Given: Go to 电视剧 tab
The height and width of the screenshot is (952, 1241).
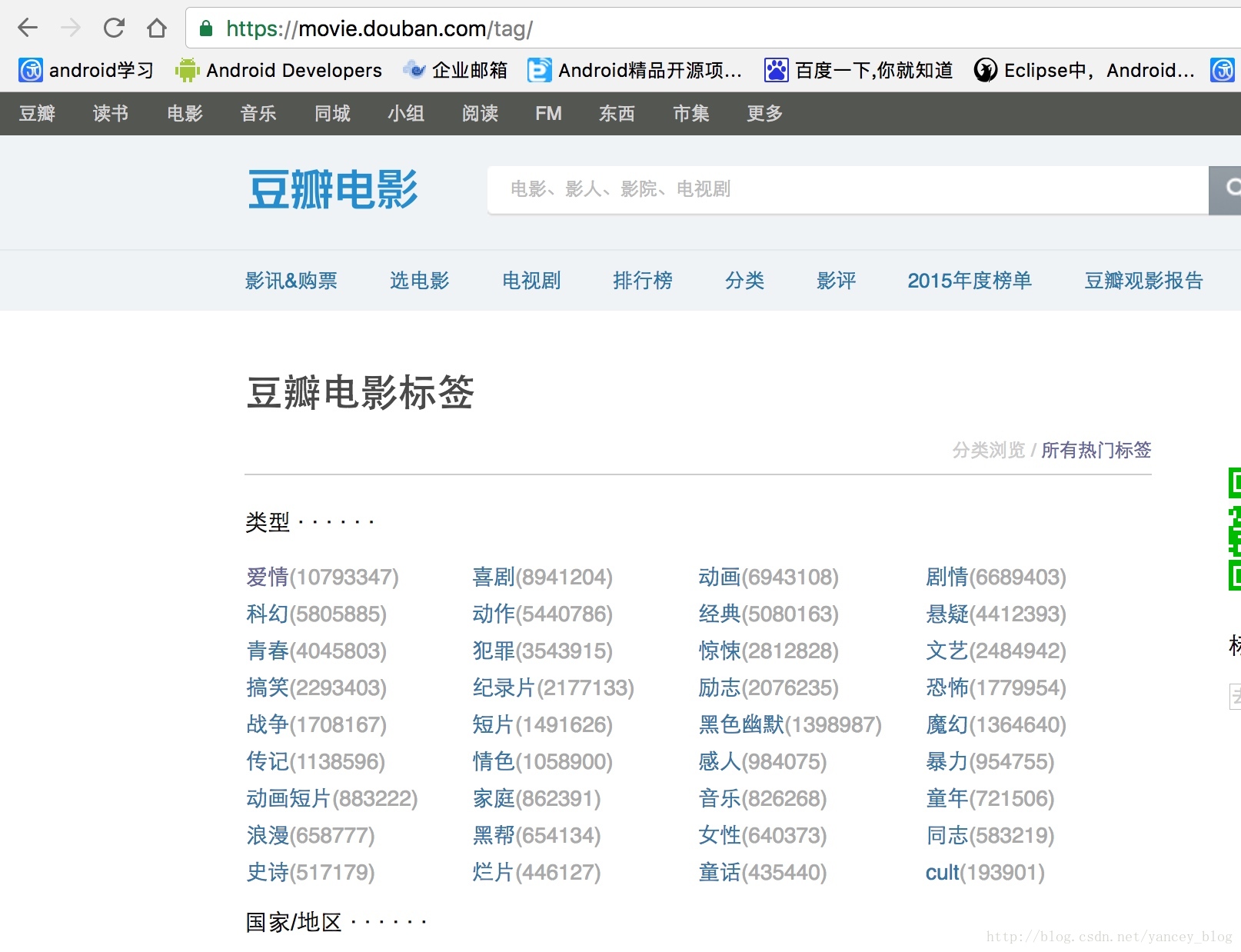Looking at the screenshot, I should (x=531, y=281).
